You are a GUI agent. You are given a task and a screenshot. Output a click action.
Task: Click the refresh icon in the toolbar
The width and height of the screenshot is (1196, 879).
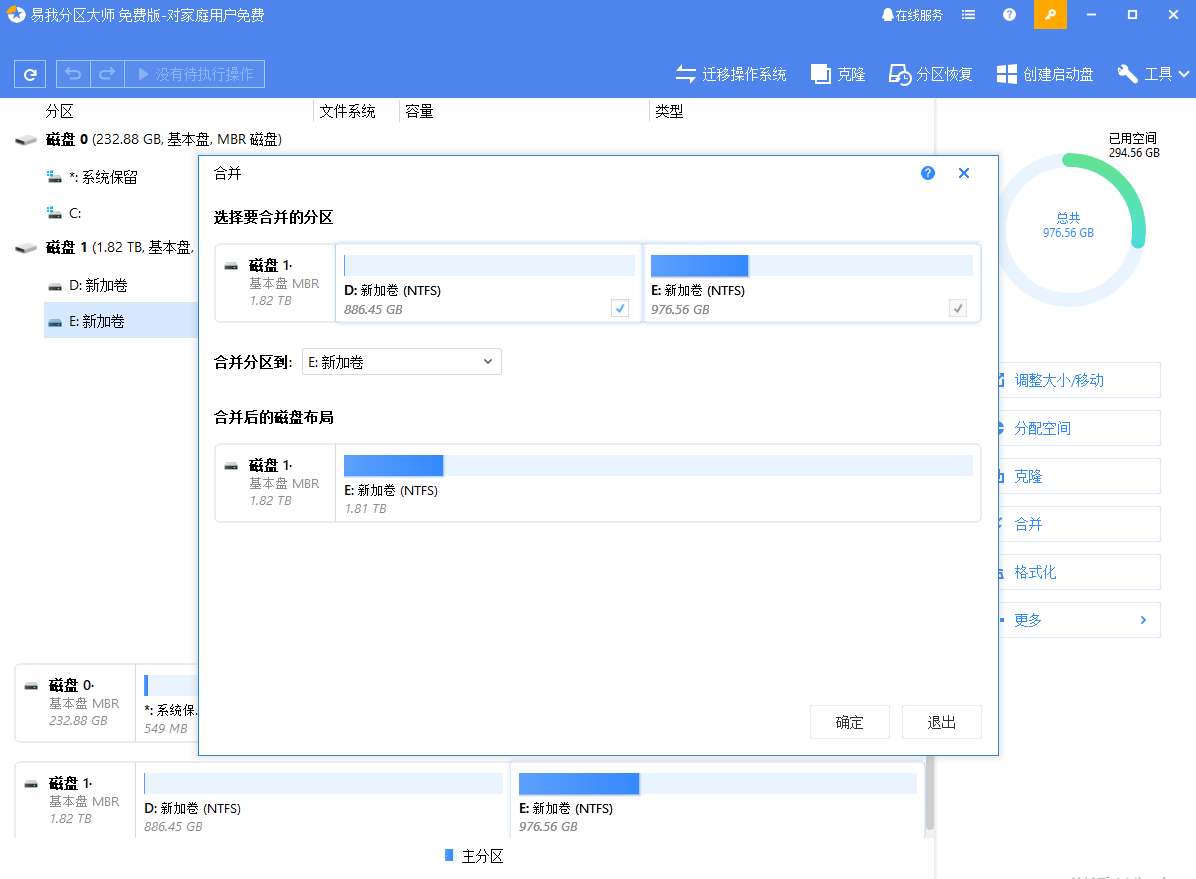(x=29, y=73)
